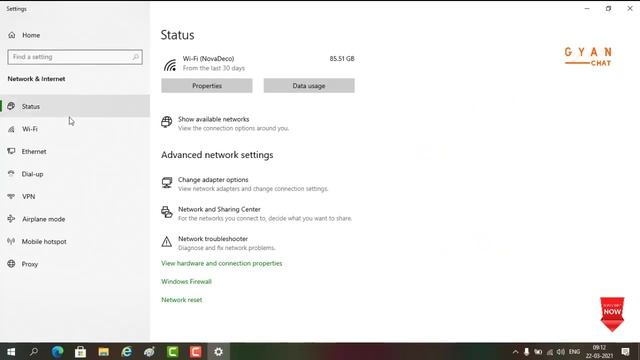Click the monitor icon for Change adapter options

click(167, 182)
